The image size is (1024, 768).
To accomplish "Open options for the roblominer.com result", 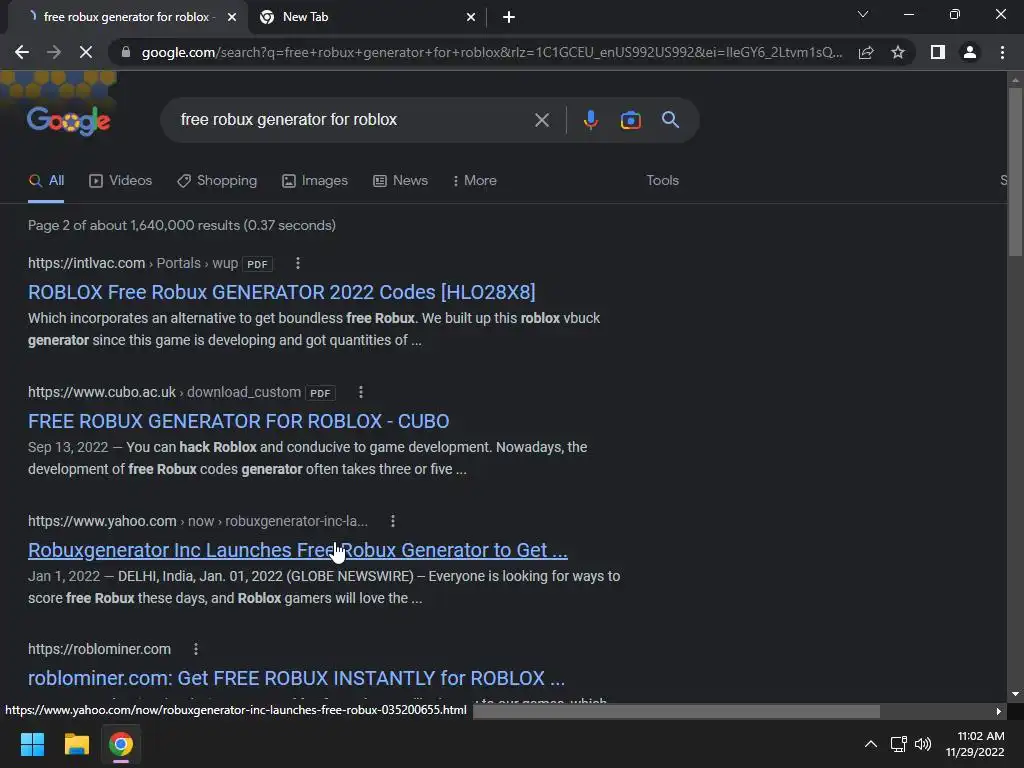I will (x=196, y=649).
